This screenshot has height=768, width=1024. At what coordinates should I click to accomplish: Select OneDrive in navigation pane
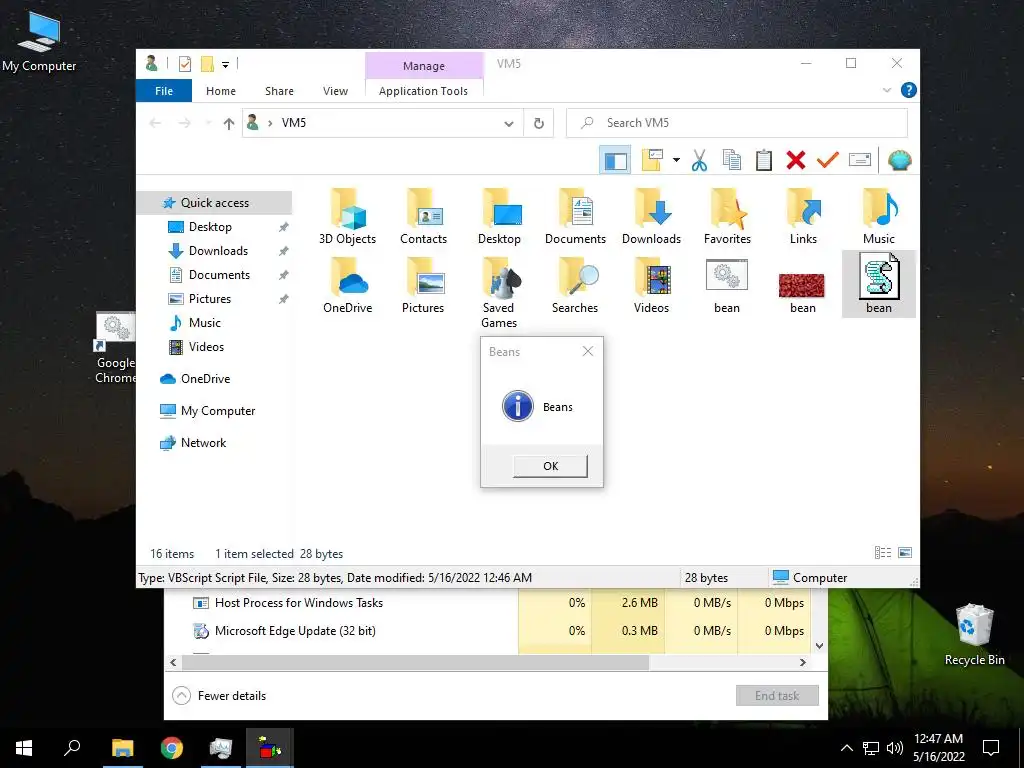pos(205,379)
